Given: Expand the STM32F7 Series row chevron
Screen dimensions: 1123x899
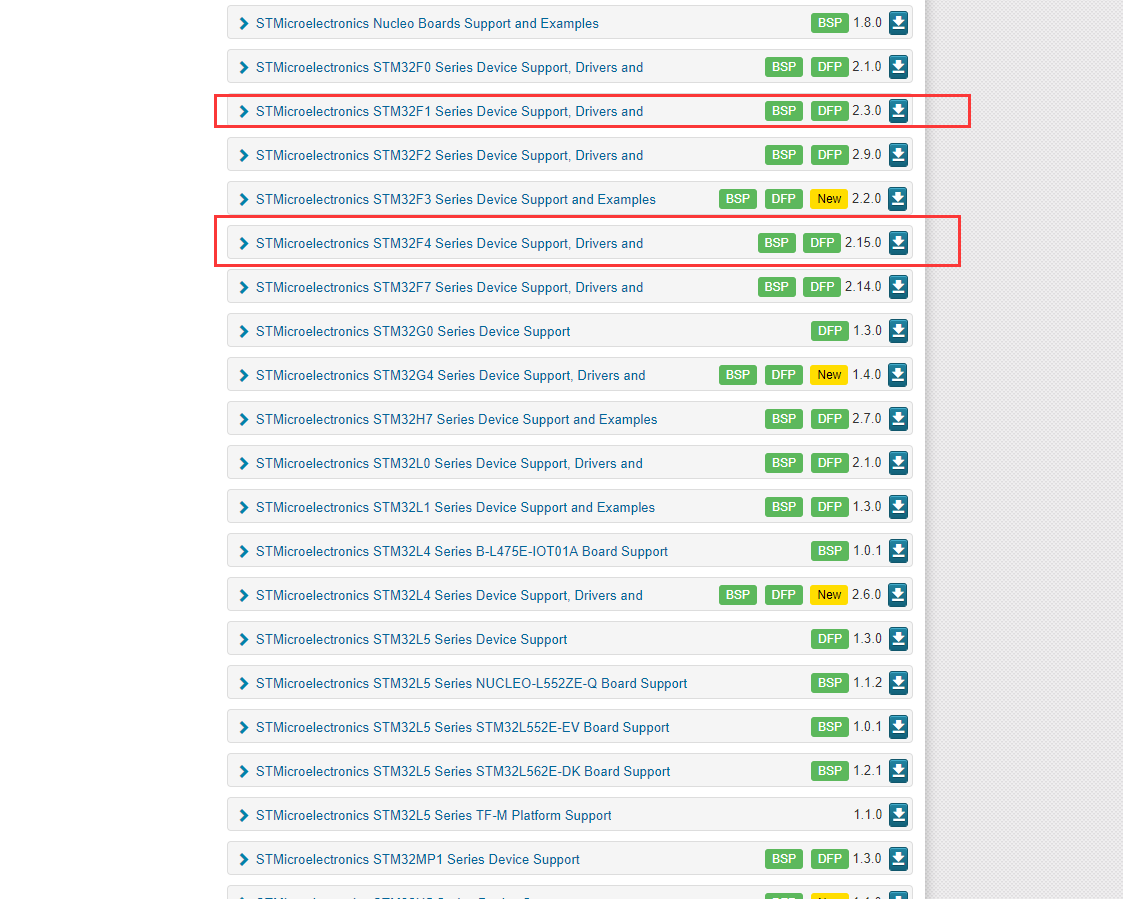Looking at the screenshot, I should [x=244, y=287].
